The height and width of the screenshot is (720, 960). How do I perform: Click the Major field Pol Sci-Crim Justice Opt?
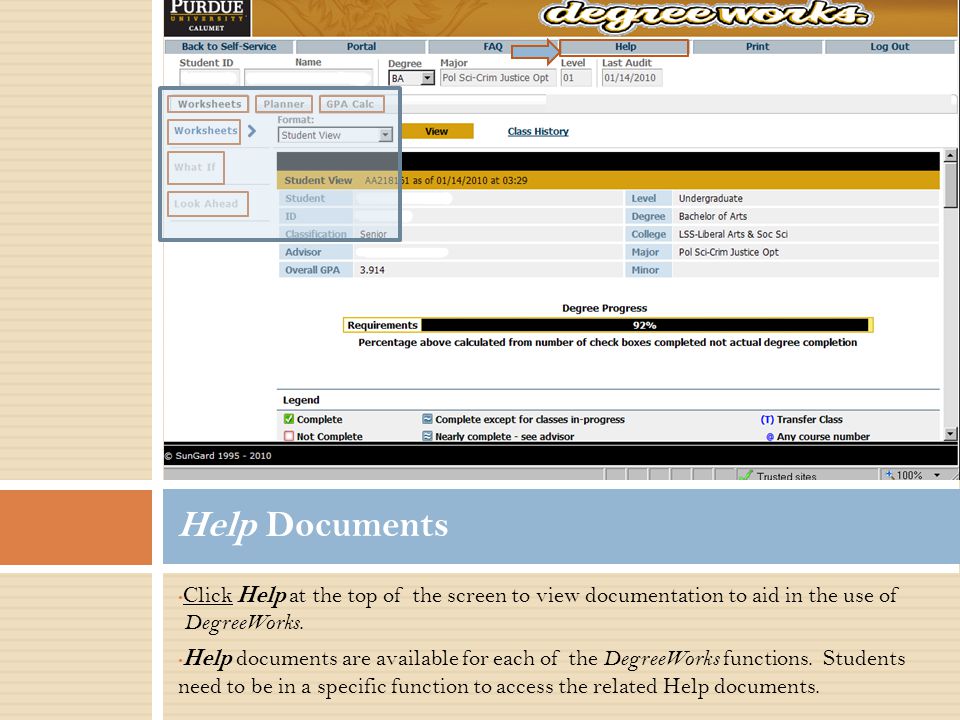498,78
